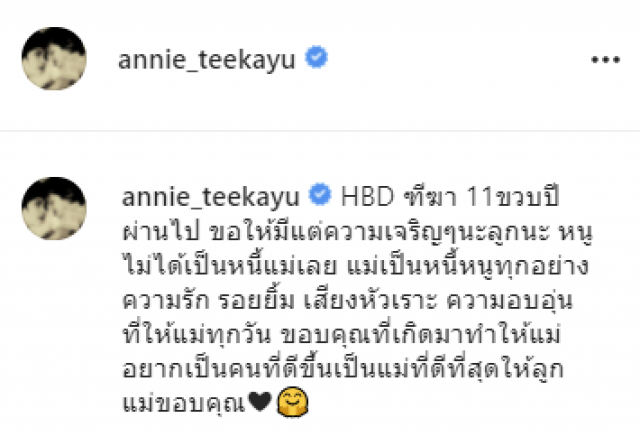Open the profile picture beside the caption

click(x=54, y=208)
